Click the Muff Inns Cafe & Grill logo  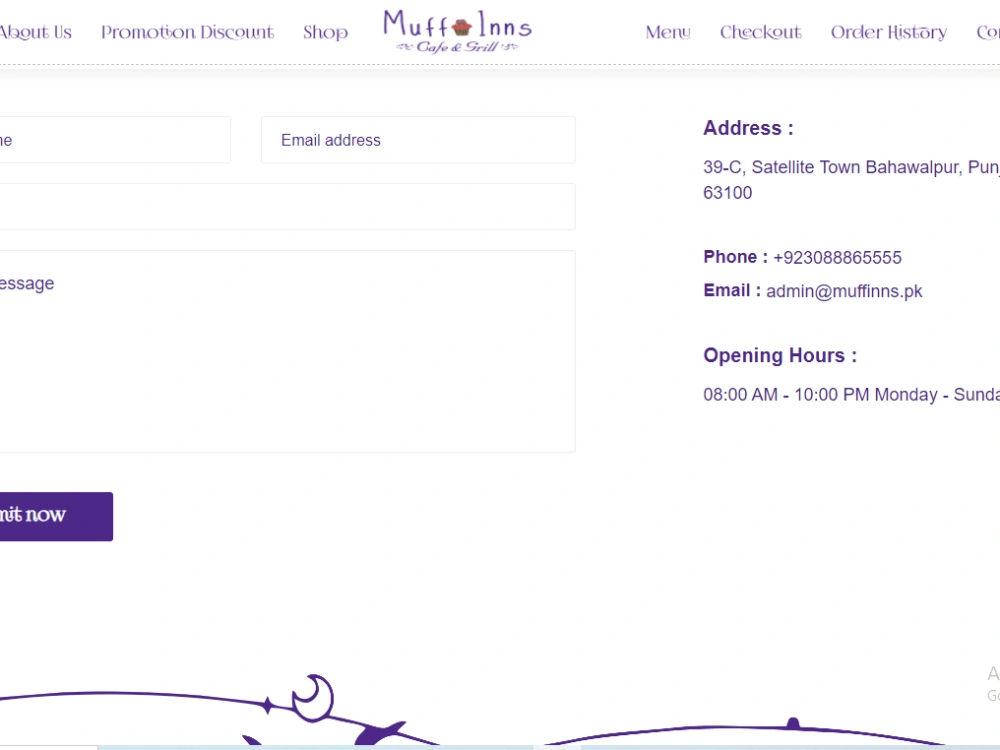tap(457, 31)
